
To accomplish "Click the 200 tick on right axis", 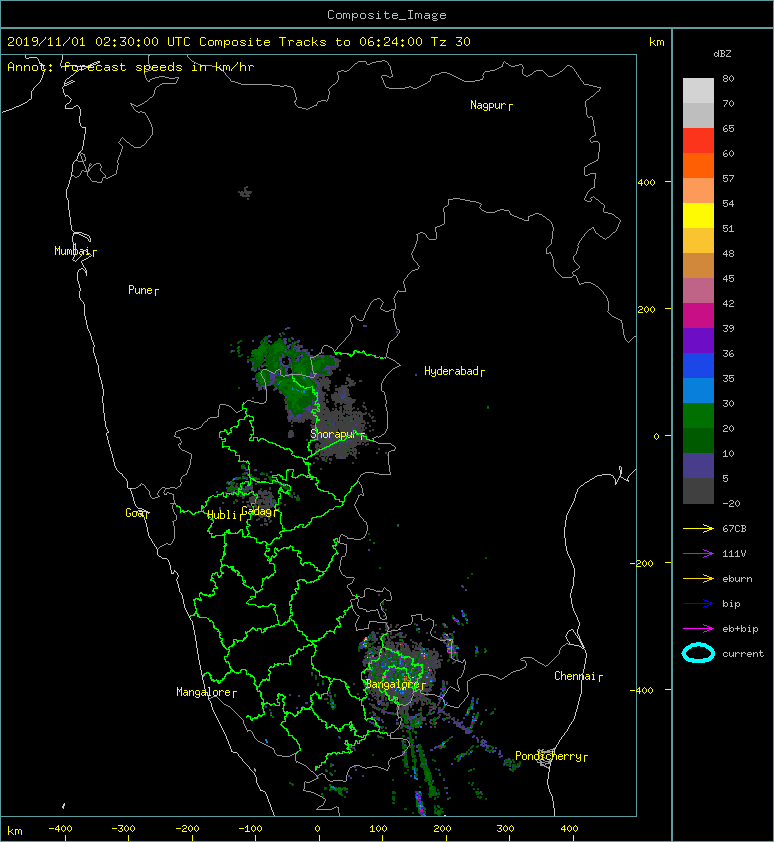I will pyautogui.click(x=647, y=309).
